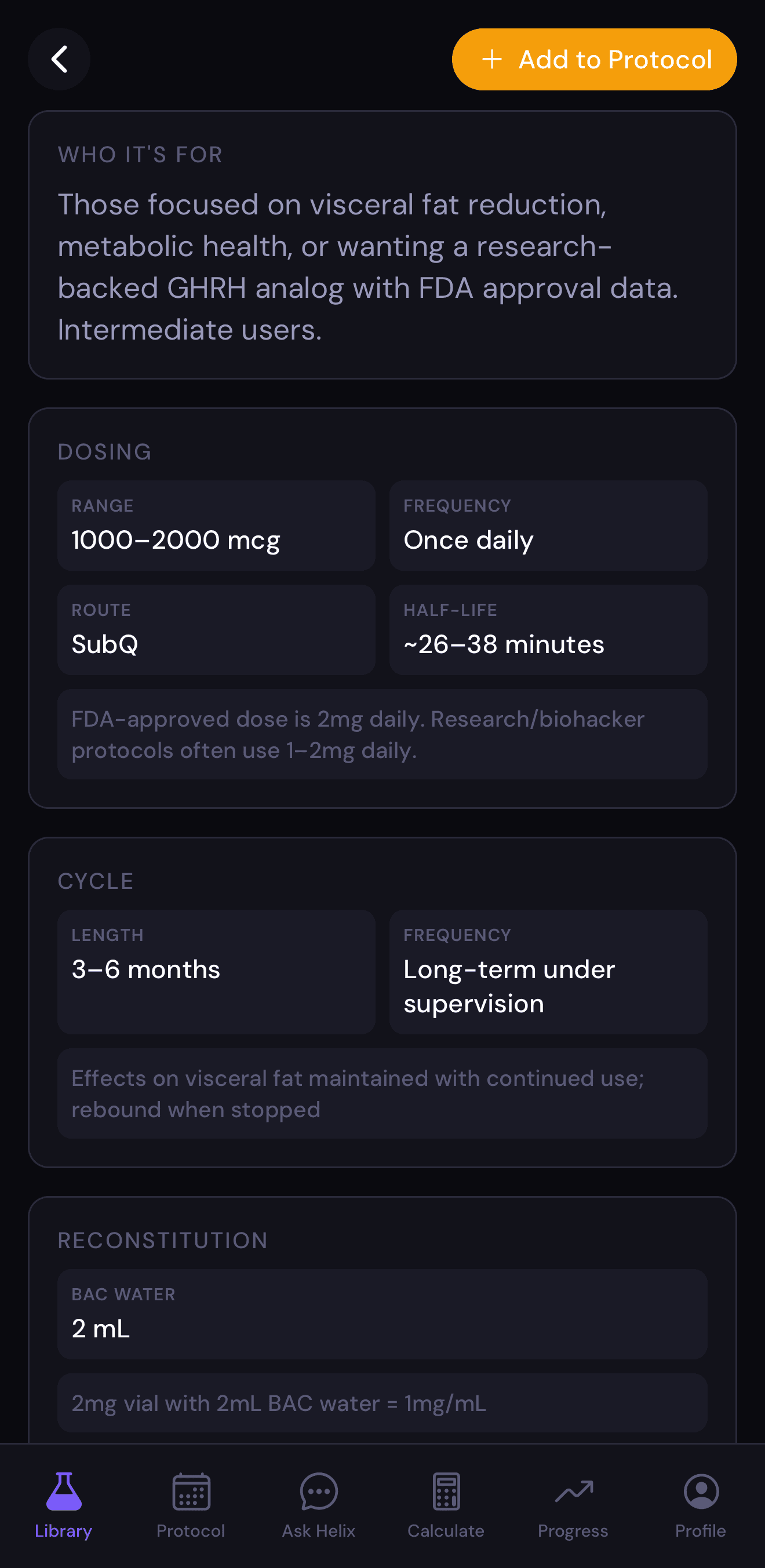
Task: Tap the Range 1000–2000 mcg card
Action: (216, 526)
